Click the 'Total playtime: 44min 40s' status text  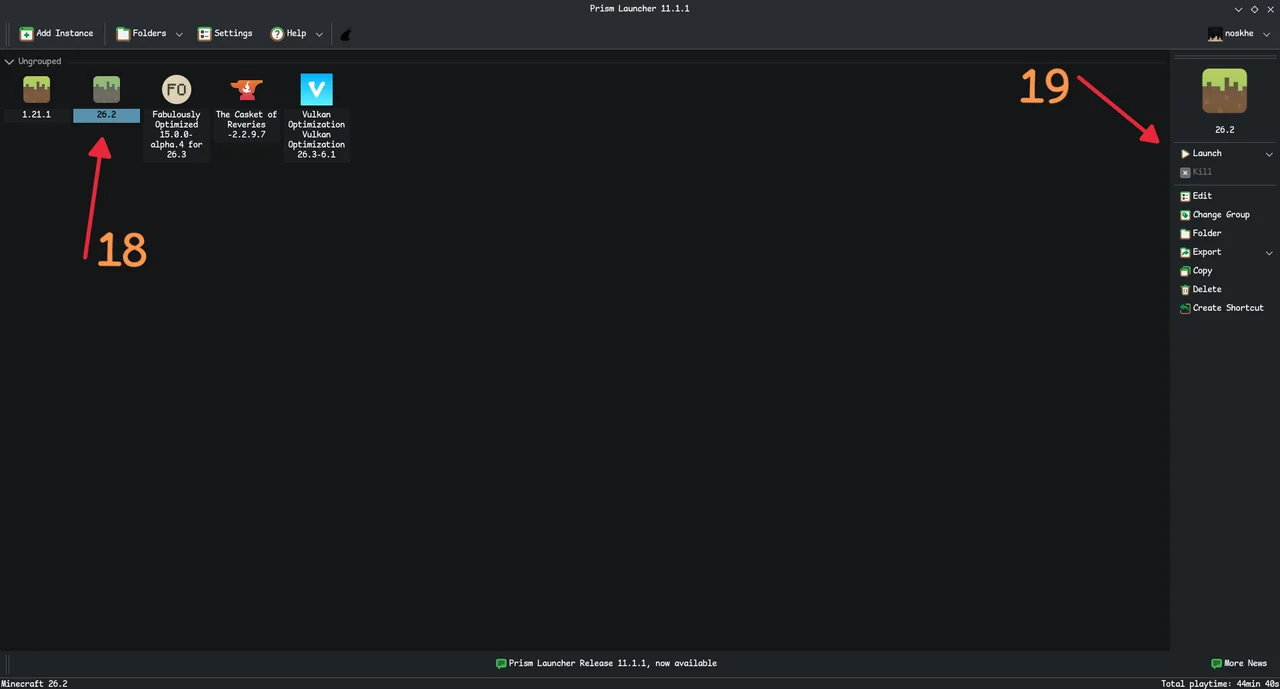1220,684
